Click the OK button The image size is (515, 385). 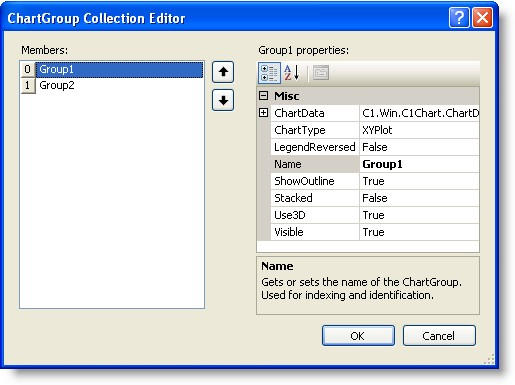point(358,336)
